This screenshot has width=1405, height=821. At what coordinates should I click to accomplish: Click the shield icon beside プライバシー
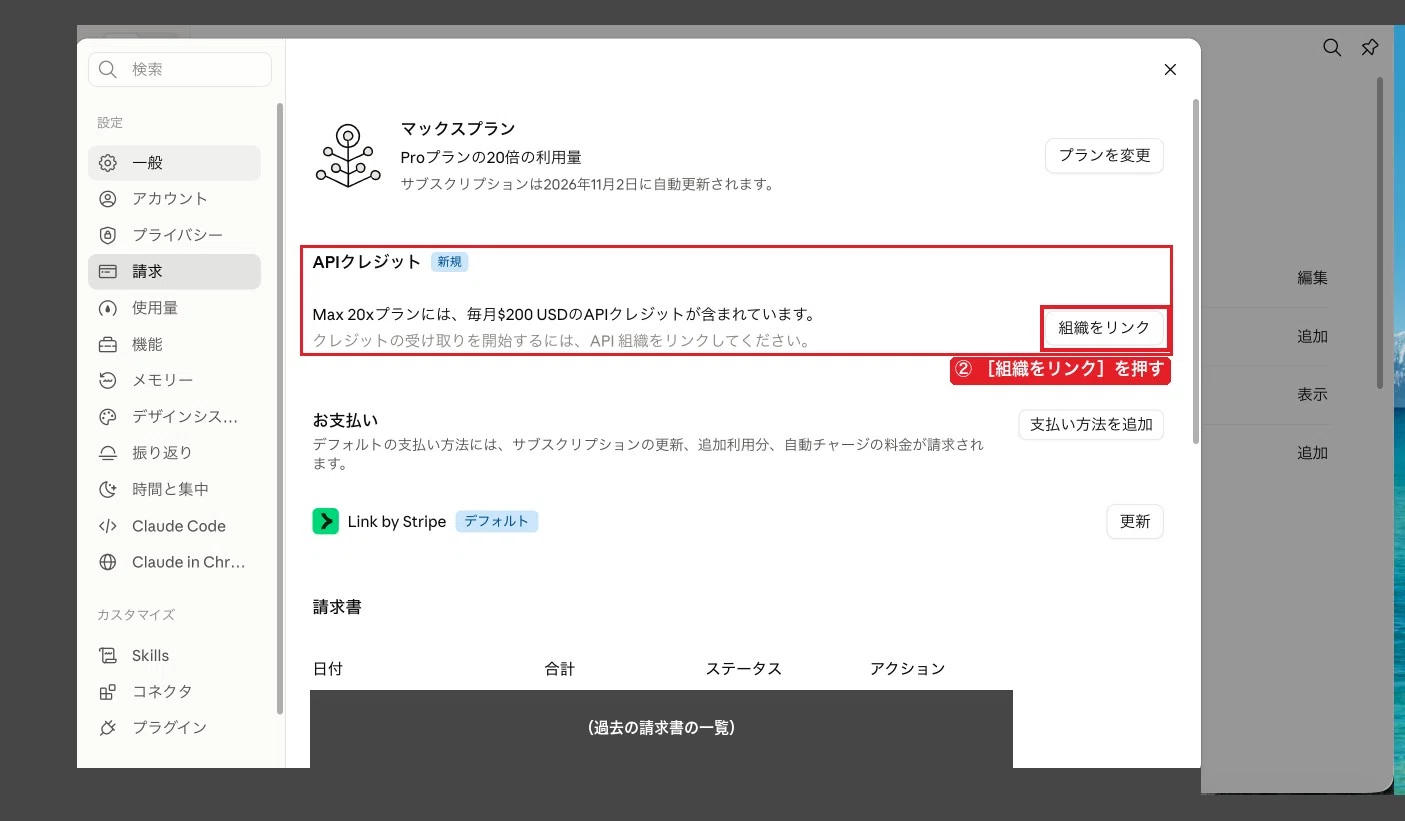point(108,235)
